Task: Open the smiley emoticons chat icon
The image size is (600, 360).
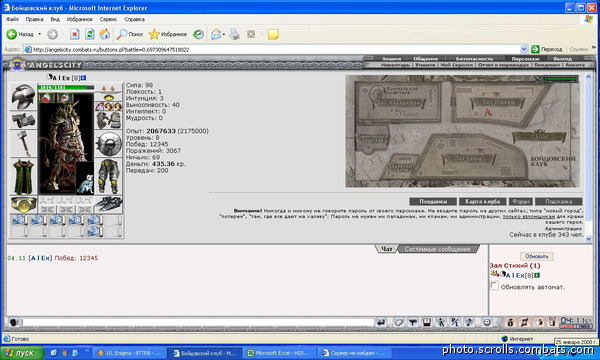Action: 487,323
